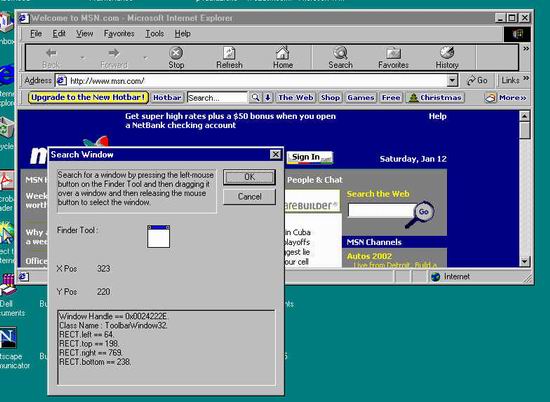Click the page scrollbar down arrow

(x=524, y=261)
